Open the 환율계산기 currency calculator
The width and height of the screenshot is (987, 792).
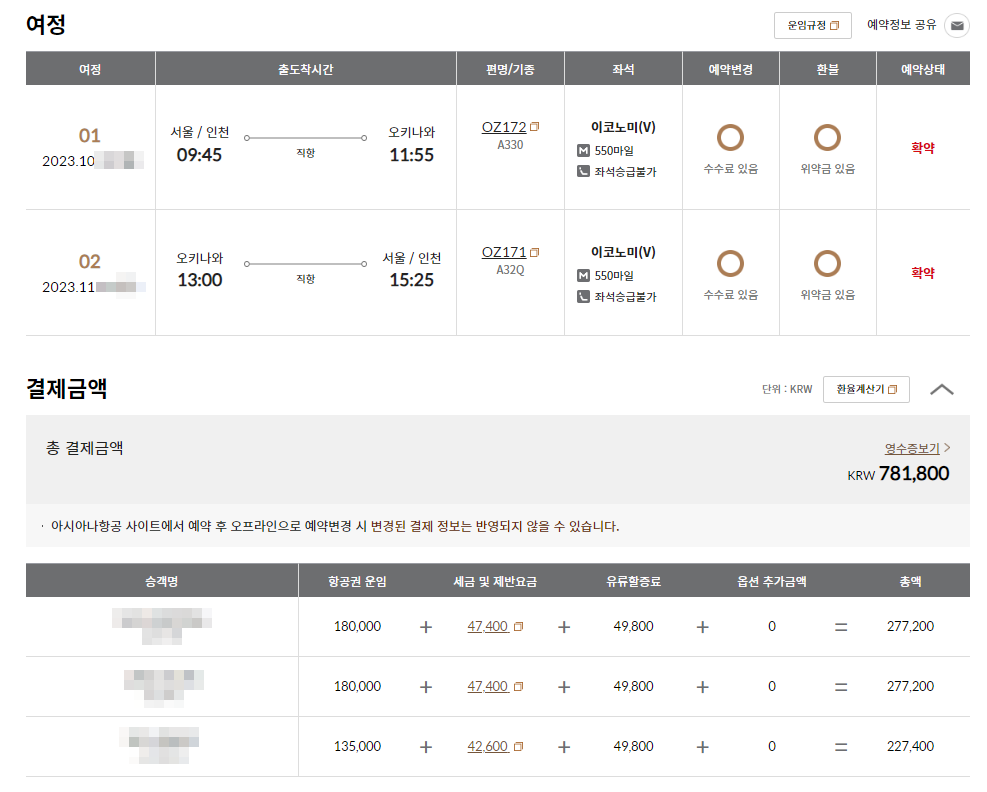click(x=864, y=389)
